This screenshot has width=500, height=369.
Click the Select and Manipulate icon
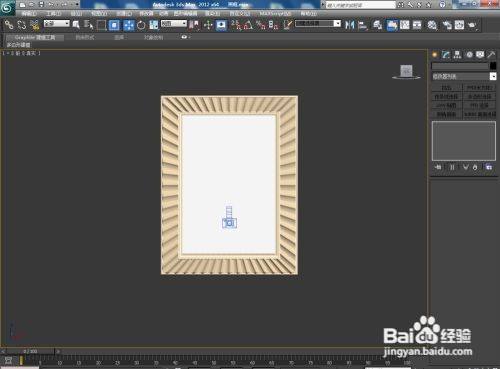tap(208, 25)
